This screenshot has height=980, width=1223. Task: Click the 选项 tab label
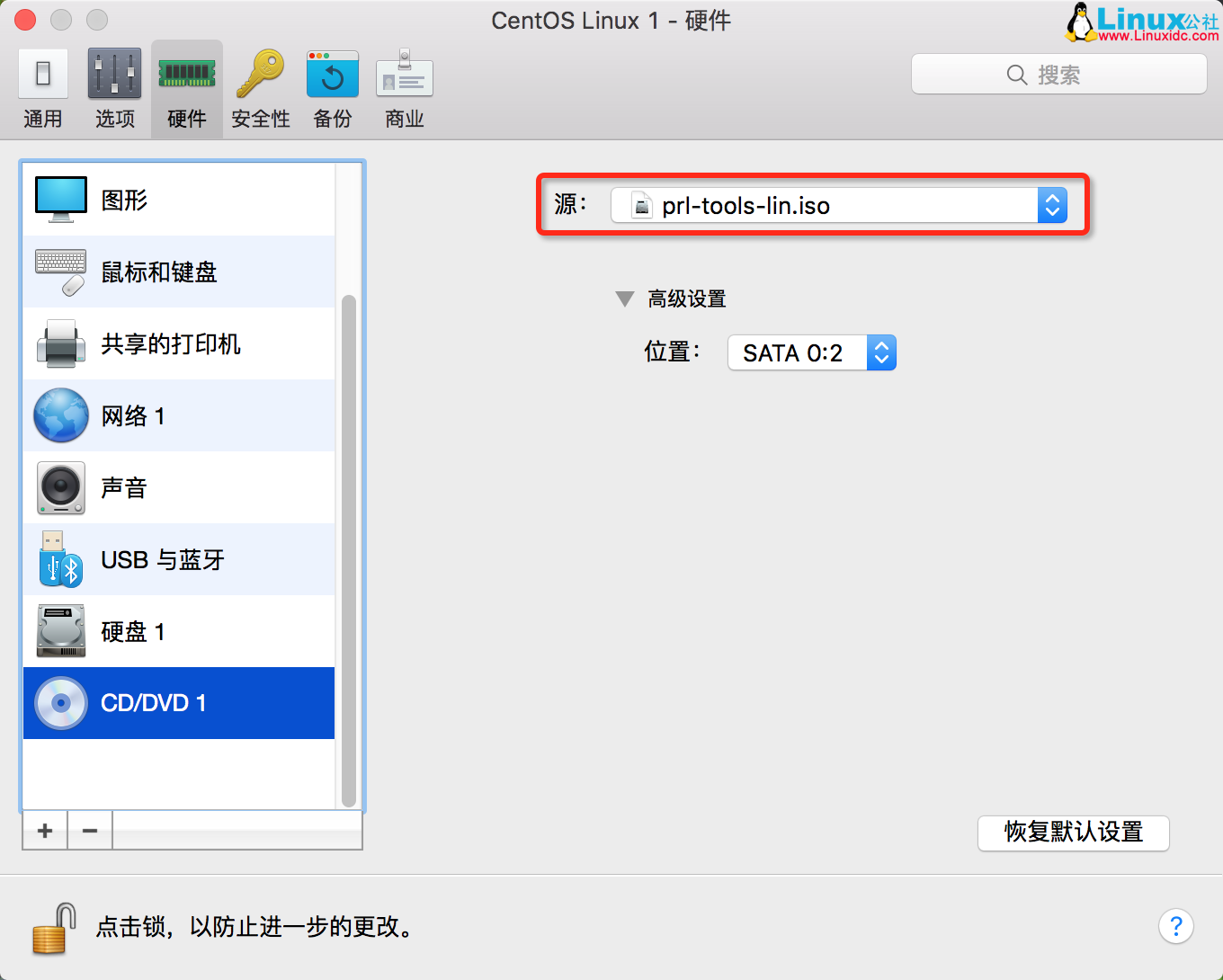tap(115, 119)
